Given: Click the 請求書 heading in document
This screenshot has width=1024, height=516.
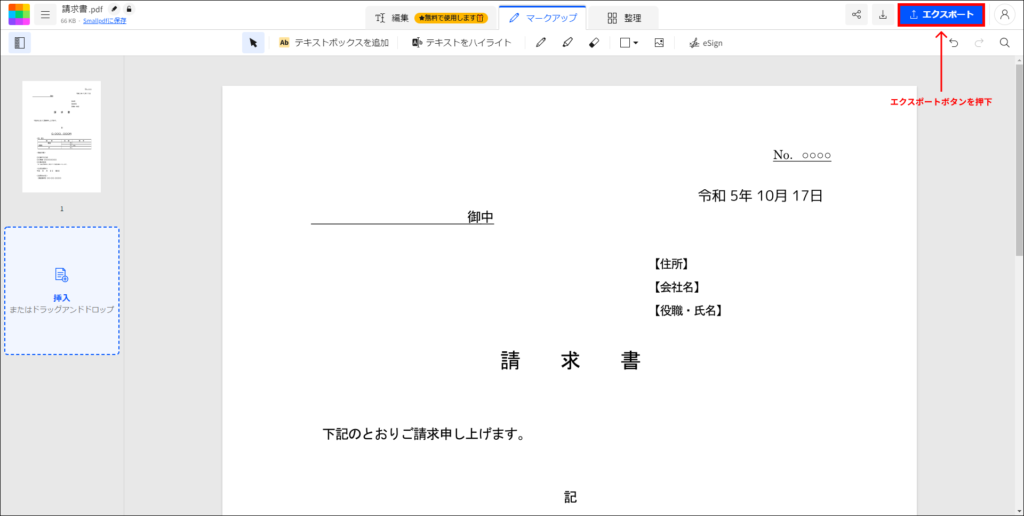Looking at the screenshot, I should tap(571, 361).
